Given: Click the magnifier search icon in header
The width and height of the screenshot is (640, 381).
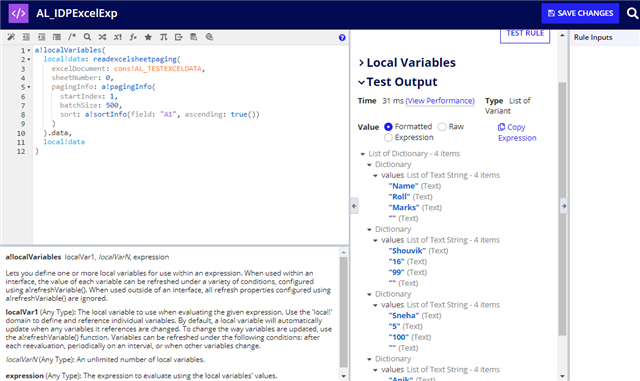Looking at the screenshot, I should [632, 13].
